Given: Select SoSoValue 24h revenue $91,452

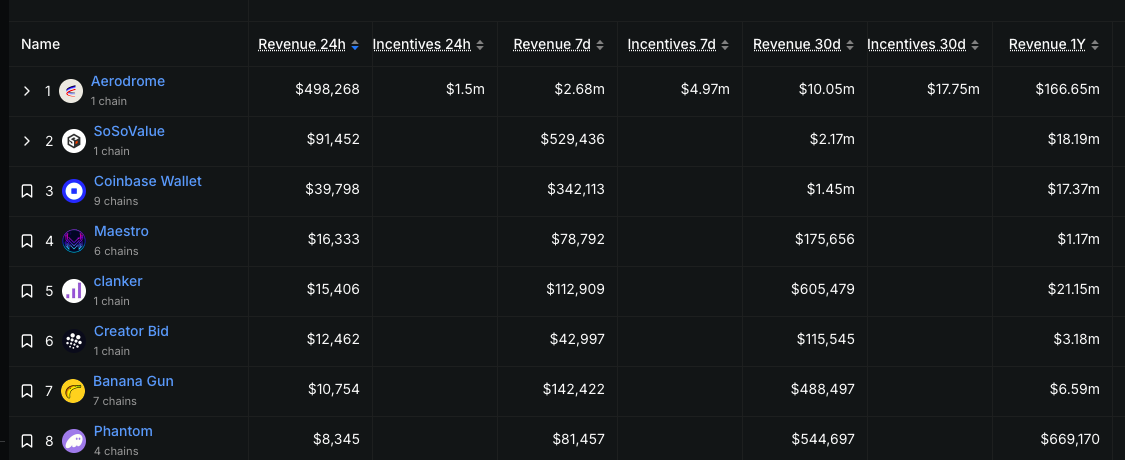Looking at the screenshot, I should click(333, 139).
